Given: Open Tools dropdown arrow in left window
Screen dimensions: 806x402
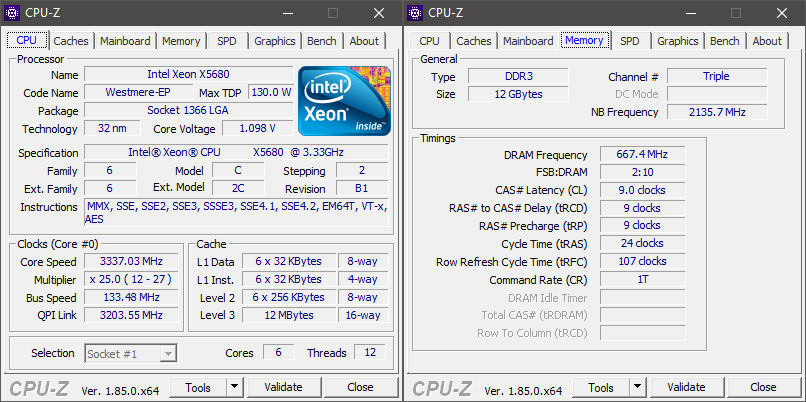Looking at the screenshot, I should (x=234, y=387).
